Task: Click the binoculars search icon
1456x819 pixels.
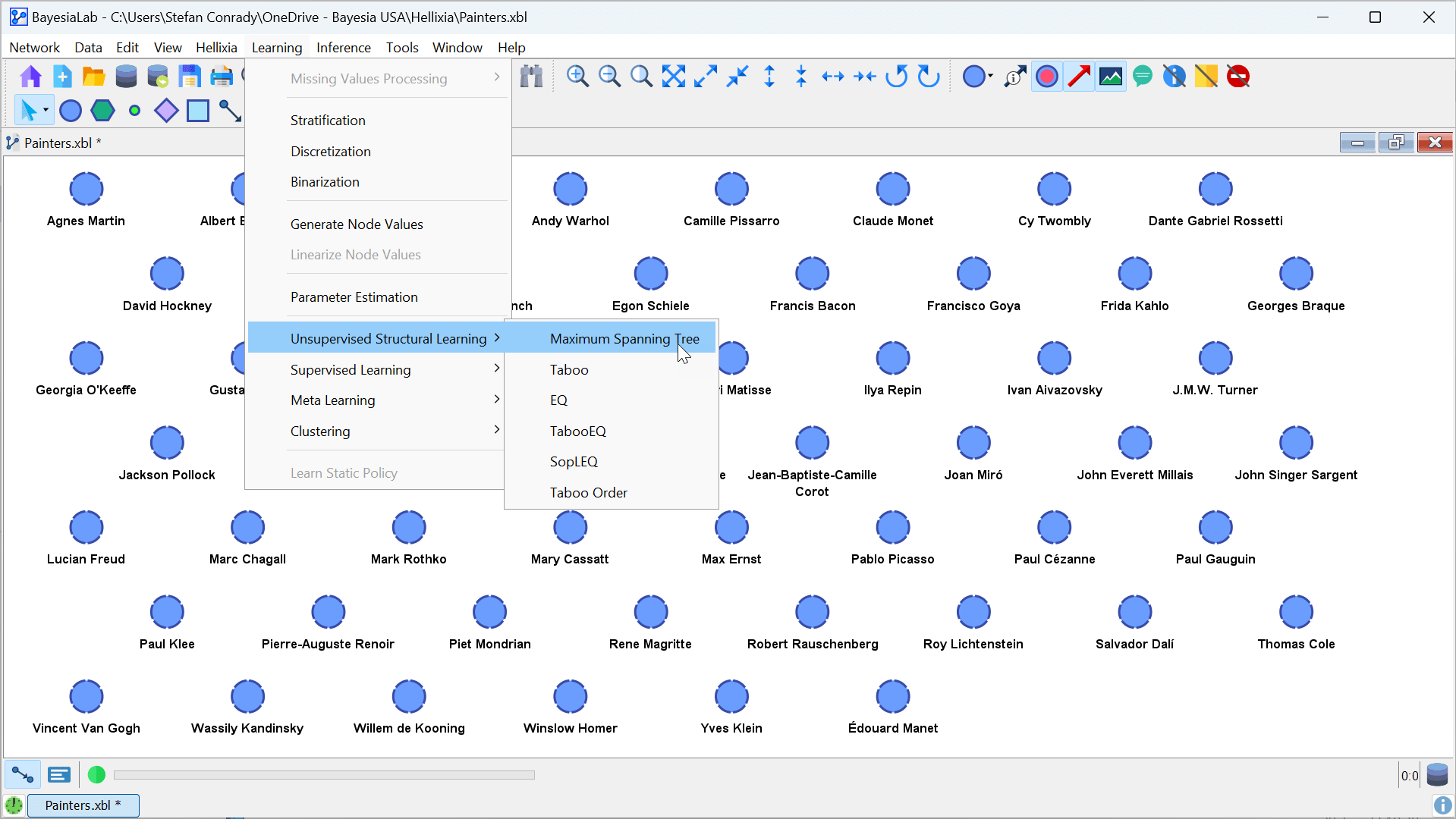Action: (532, 77)
